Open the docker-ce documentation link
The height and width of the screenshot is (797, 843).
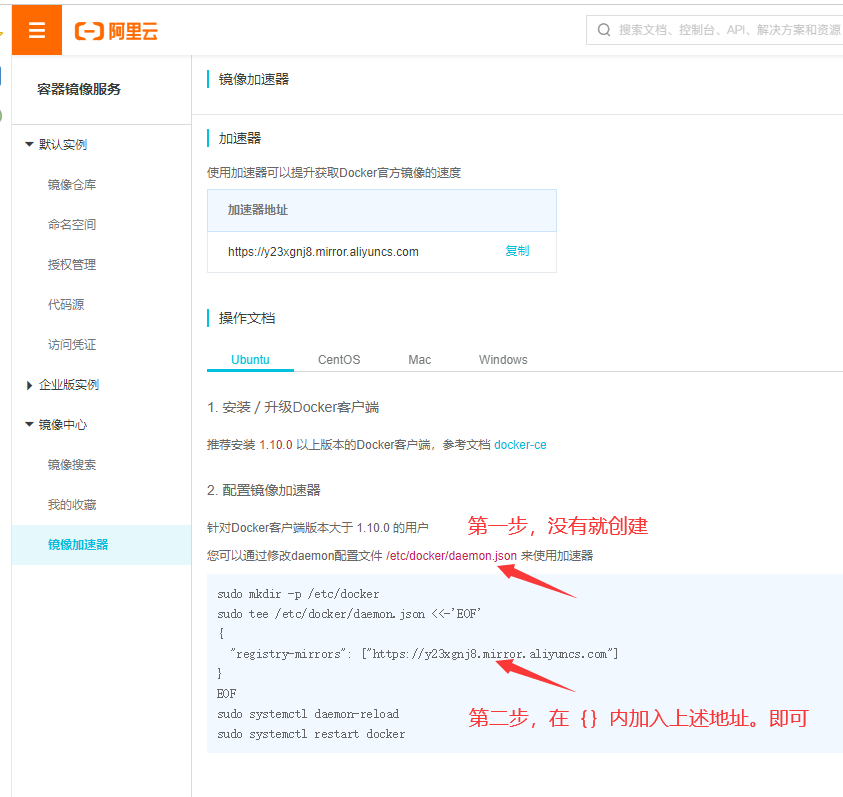point(520,445)
